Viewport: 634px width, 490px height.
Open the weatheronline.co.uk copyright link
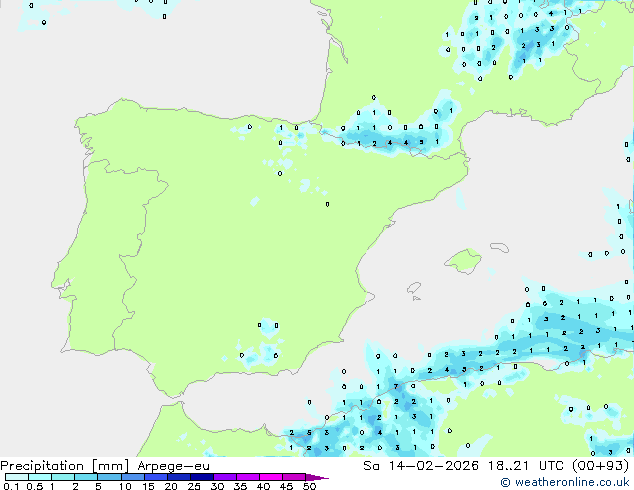coord(565,482)
